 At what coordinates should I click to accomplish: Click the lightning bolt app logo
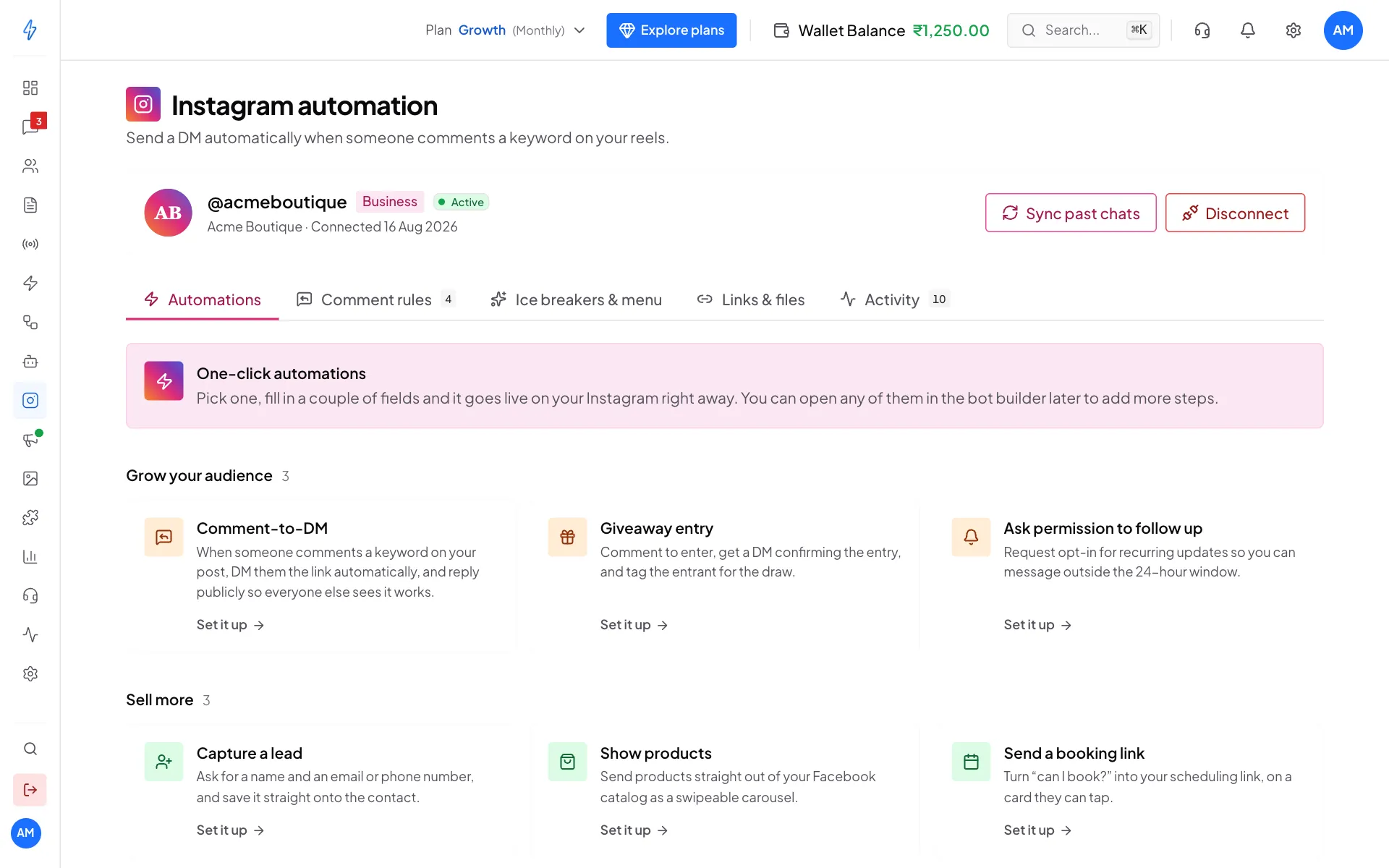tap(30, 30)
